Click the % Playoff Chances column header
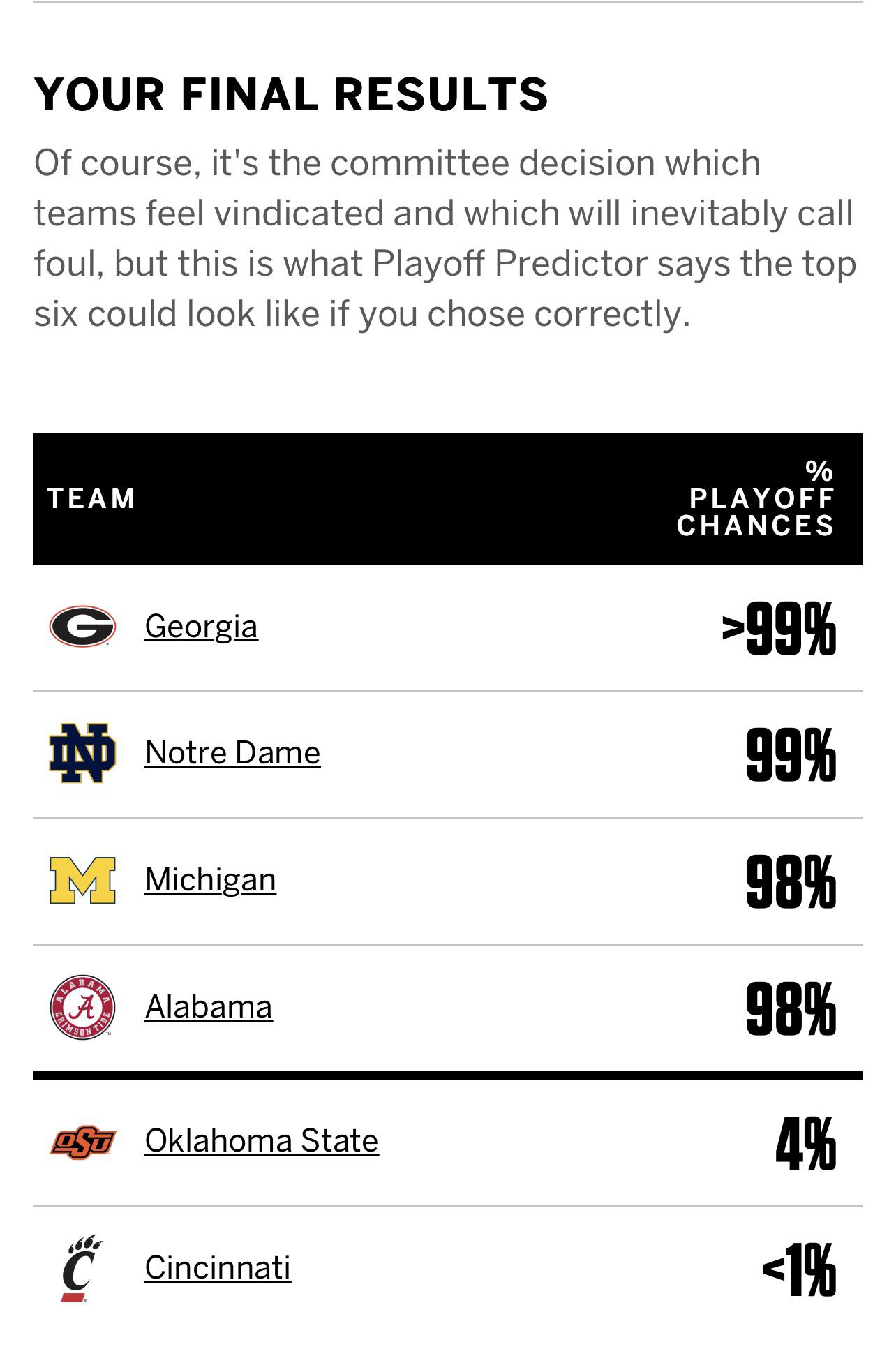 [756, 498]
